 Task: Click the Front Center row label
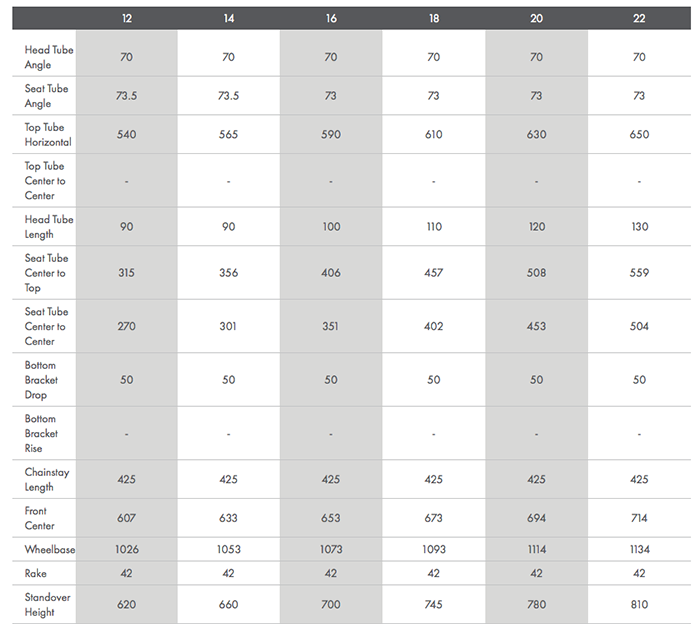pyautogui.click(x=40, y=518)
